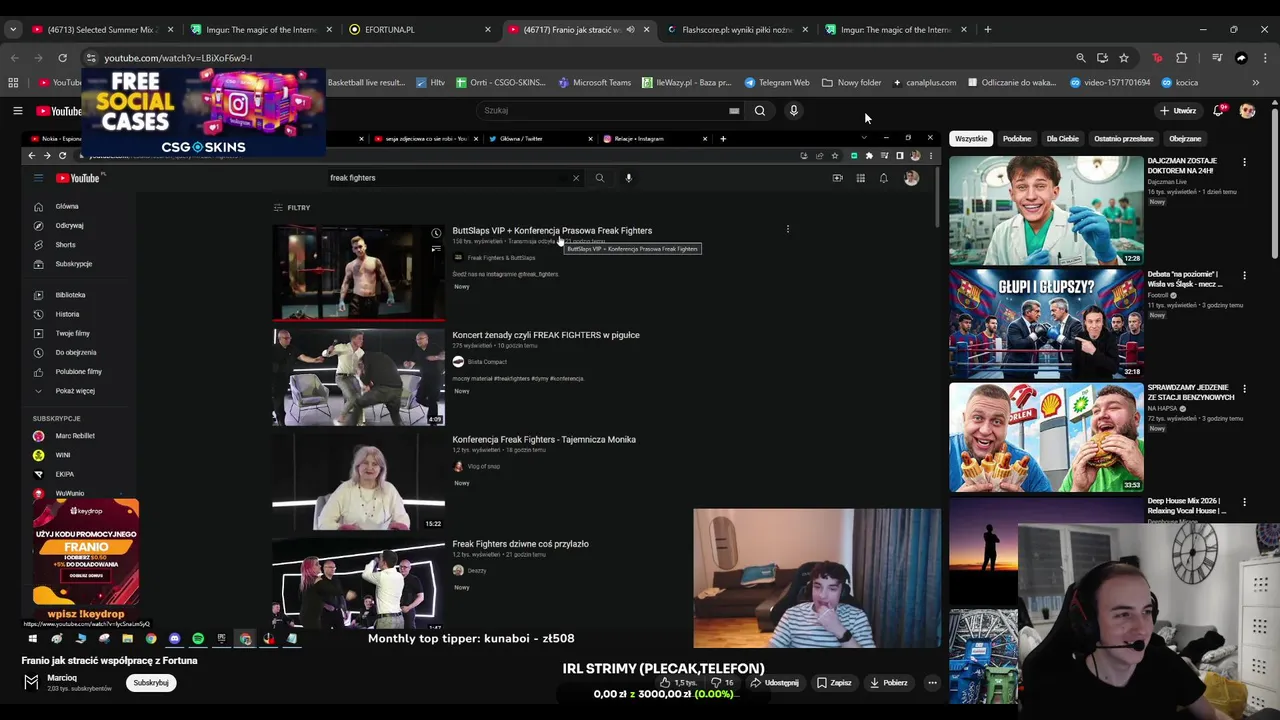Open YouTube notifications bell
1280x720 pixels.
(x=1218, y=111)
